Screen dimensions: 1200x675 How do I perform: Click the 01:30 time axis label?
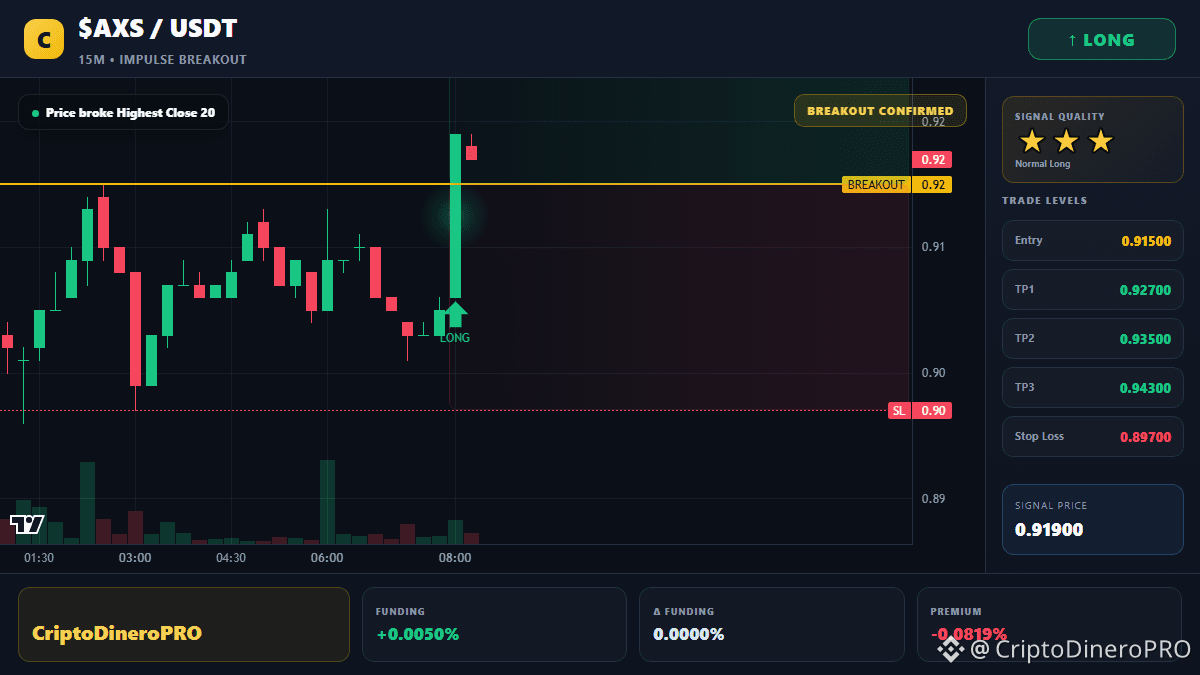(39, 558)
